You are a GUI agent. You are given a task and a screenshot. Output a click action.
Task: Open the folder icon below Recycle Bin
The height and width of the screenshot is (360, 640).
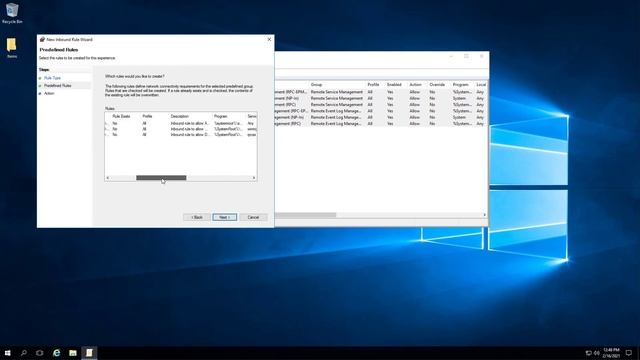point(12,47)
